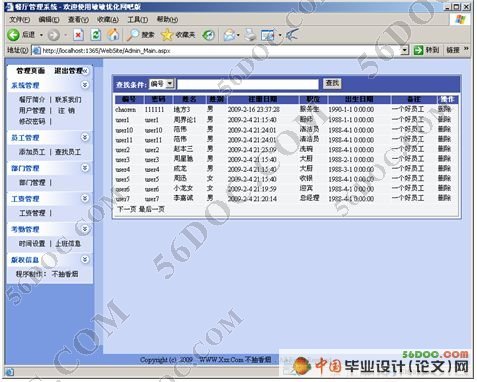The image size is (477, 382).
Task: Open the 上班信息 link
Action: (x=68, y=244)
